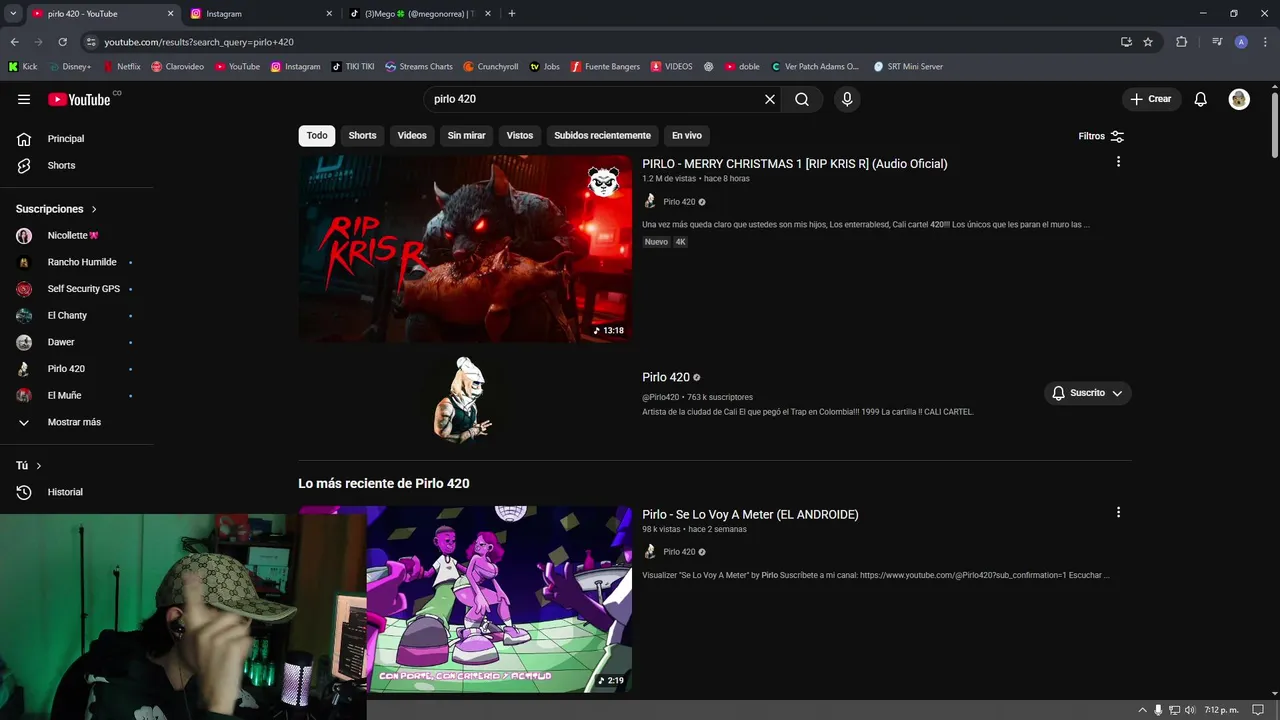Play the RIP KRIS R video thumbnail

(x=465, y=248)
